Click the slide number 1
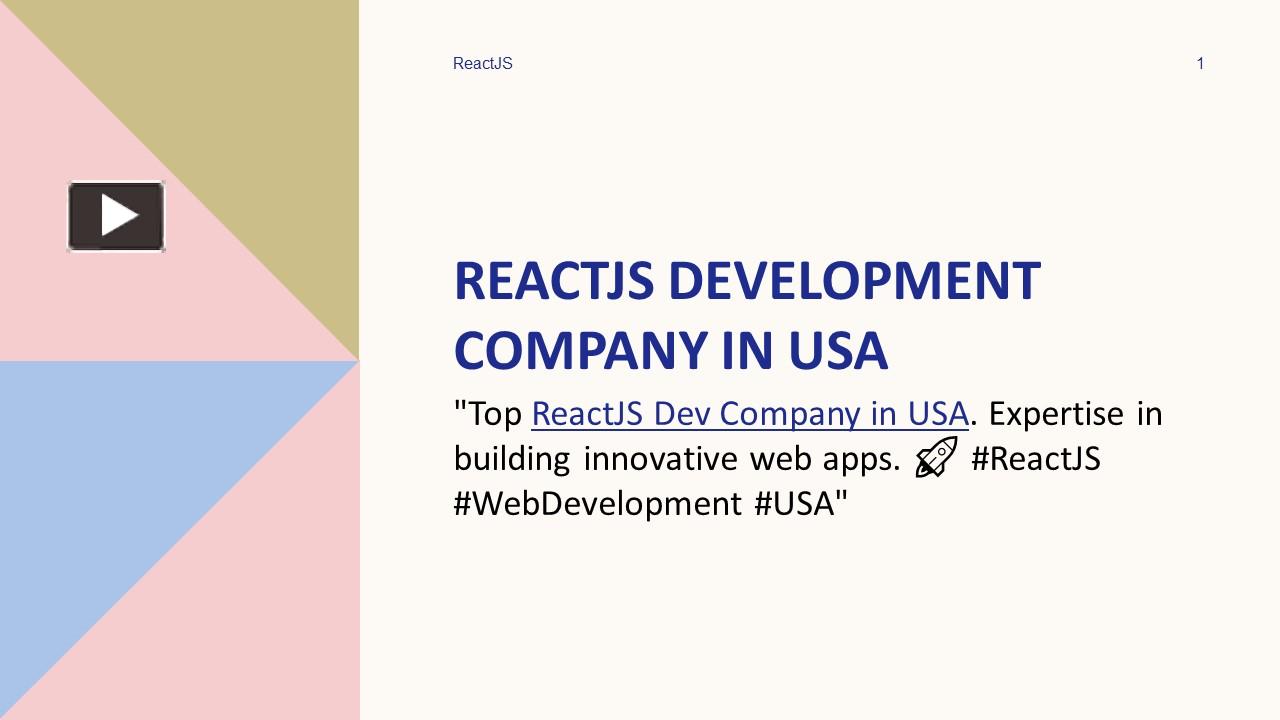Viewport: 1280px width, 720px height. click(x=1200, y=64)
